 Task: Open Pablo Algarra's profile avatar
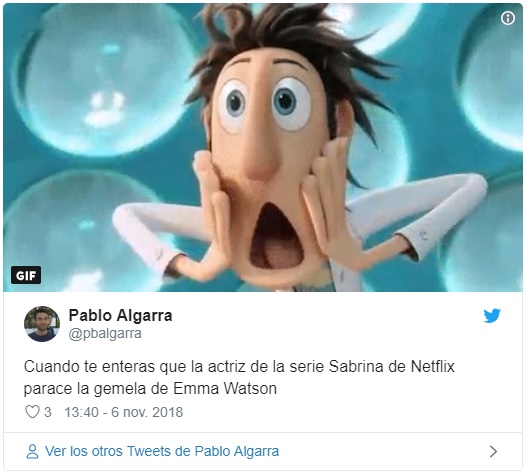pyautogui.click(x=42, y=324)
